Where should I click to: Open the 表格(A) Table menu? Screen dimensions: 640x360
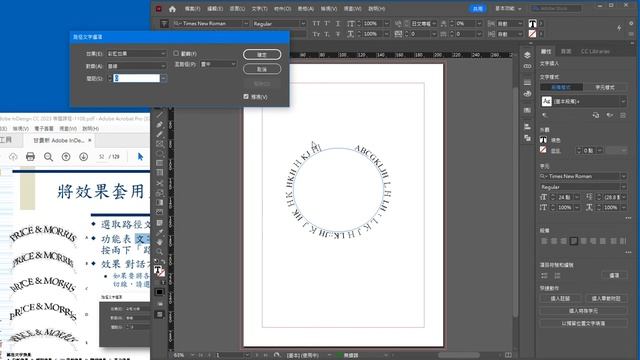pyautogui.click(x=305, y=9)
